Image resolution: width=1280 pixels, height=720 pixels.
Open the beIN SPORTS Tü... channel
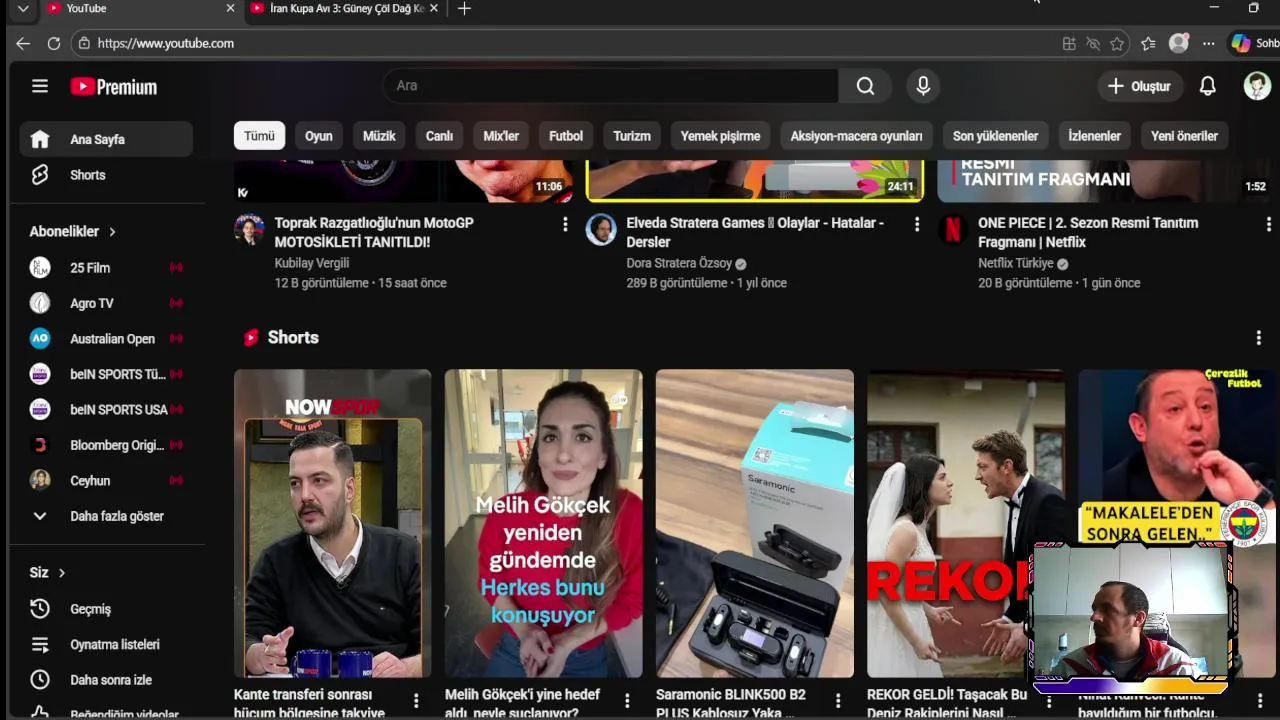click(106, 374)
